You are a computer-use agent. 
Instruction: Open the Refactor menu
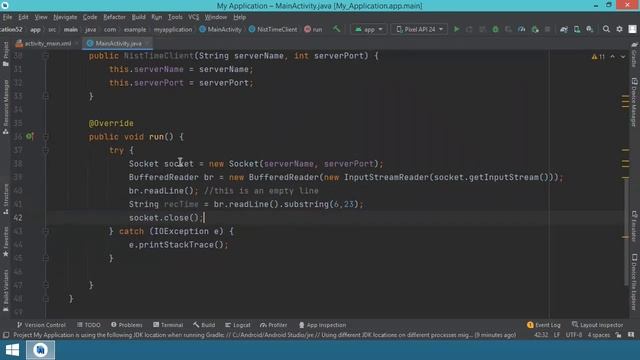pyautogui.click(x=114, y=17)
